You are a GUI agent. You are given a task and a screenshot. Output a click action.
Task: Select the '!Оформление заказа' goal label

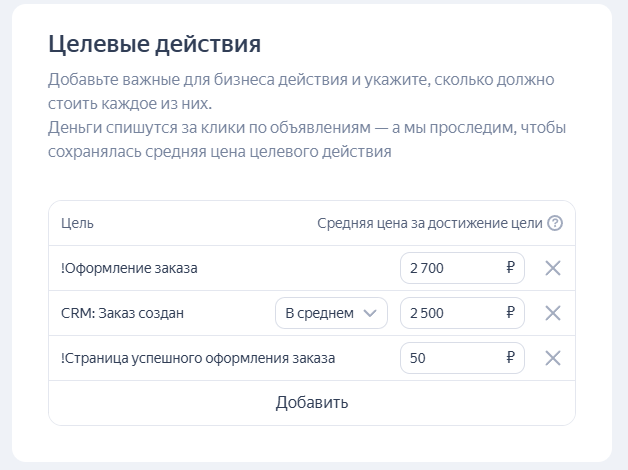(129, 268)
